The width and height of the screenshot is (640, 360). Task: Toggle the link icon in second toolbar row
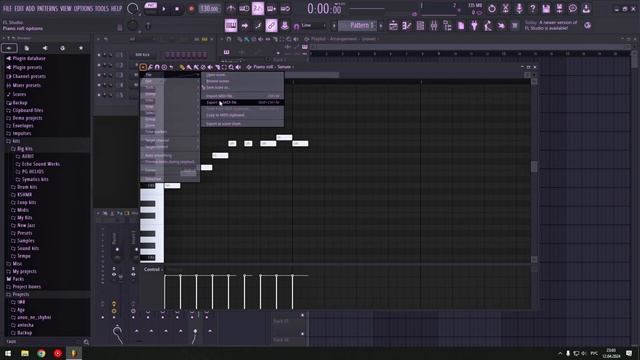coord(271,26)
